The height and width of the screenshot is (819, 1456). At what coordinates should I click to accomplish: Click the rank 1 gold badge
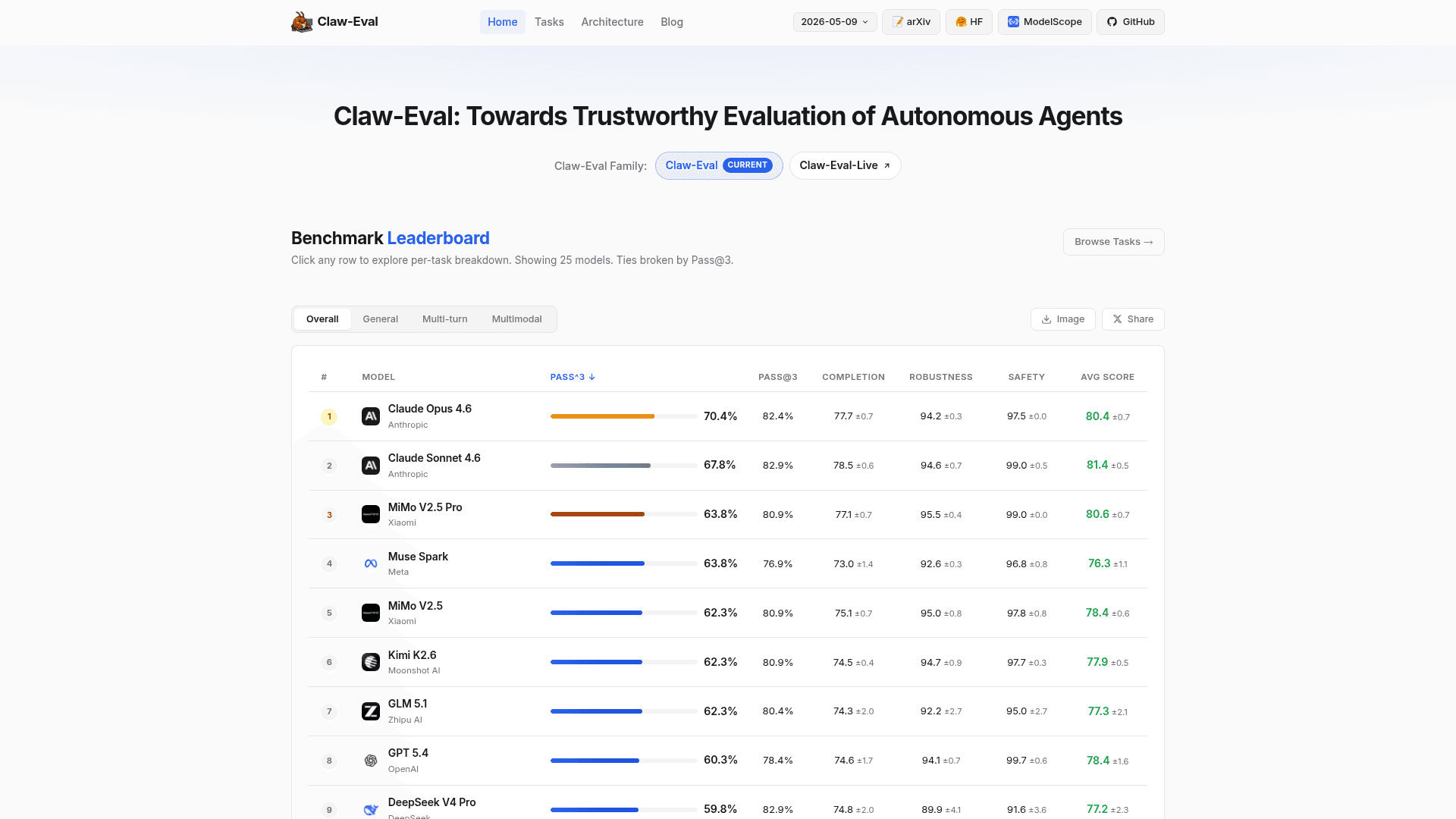(329, 416)
